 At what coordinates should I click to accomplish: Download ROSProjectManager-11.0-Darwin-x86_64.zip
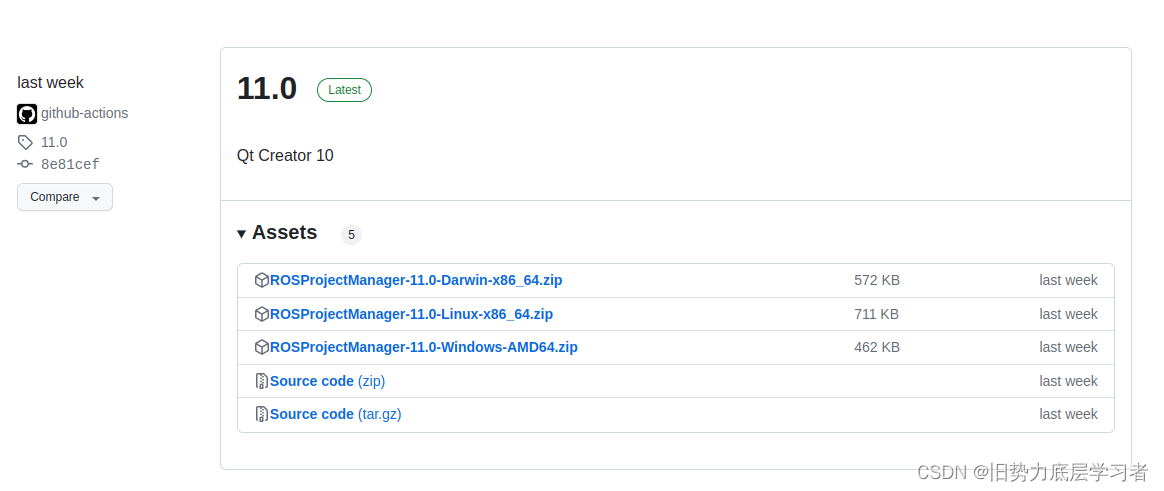416,280
